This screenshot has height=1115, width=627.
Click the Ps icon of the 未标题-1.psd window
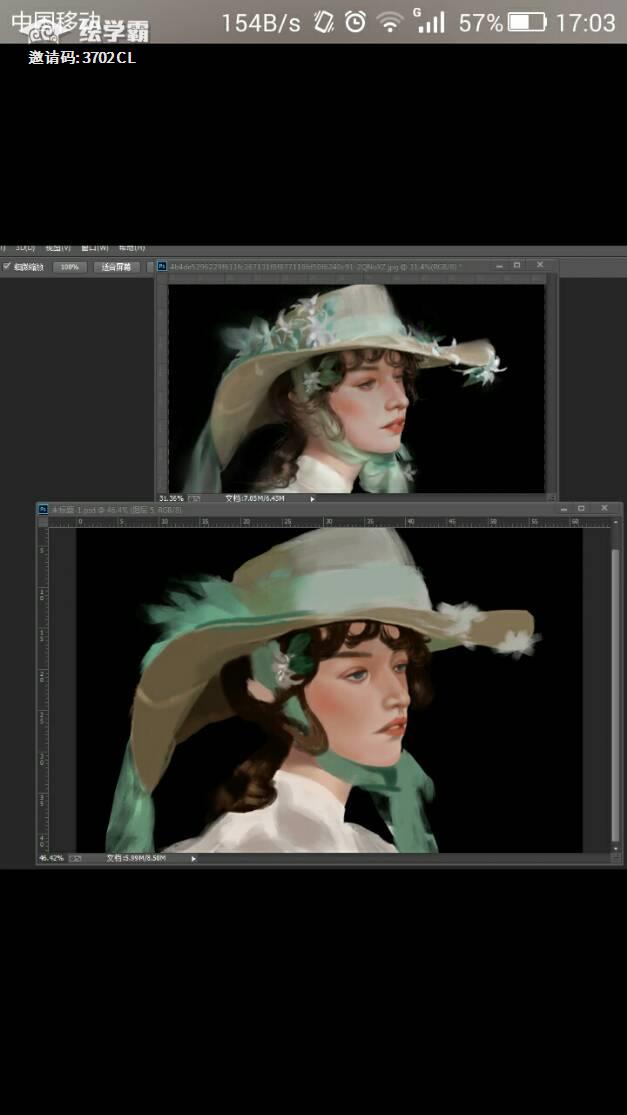pyautogui.click(x=43, y=509)
